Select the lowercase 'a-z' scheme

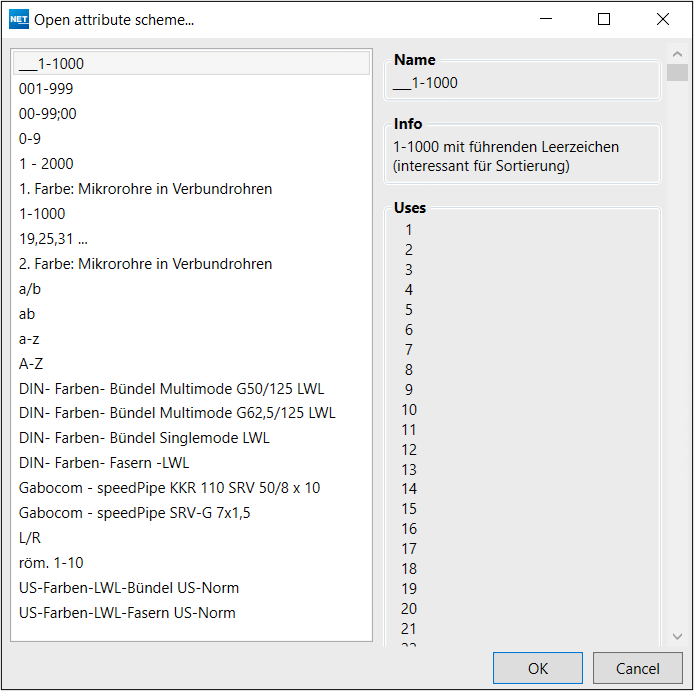click(192, 339)
